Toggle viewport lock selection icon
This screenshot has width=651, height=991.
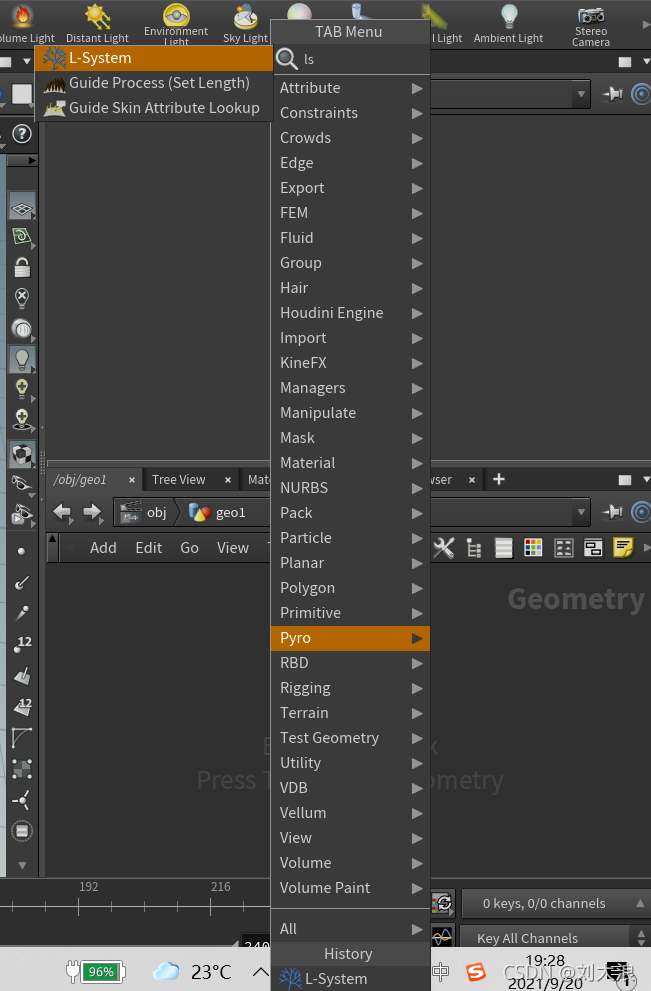tap(22, 267)
